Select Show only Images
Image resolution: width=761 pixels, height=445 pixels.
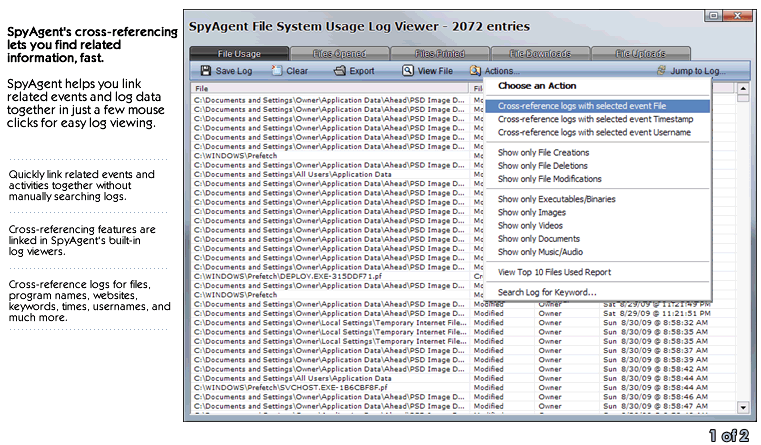click(x=597, y=212)
